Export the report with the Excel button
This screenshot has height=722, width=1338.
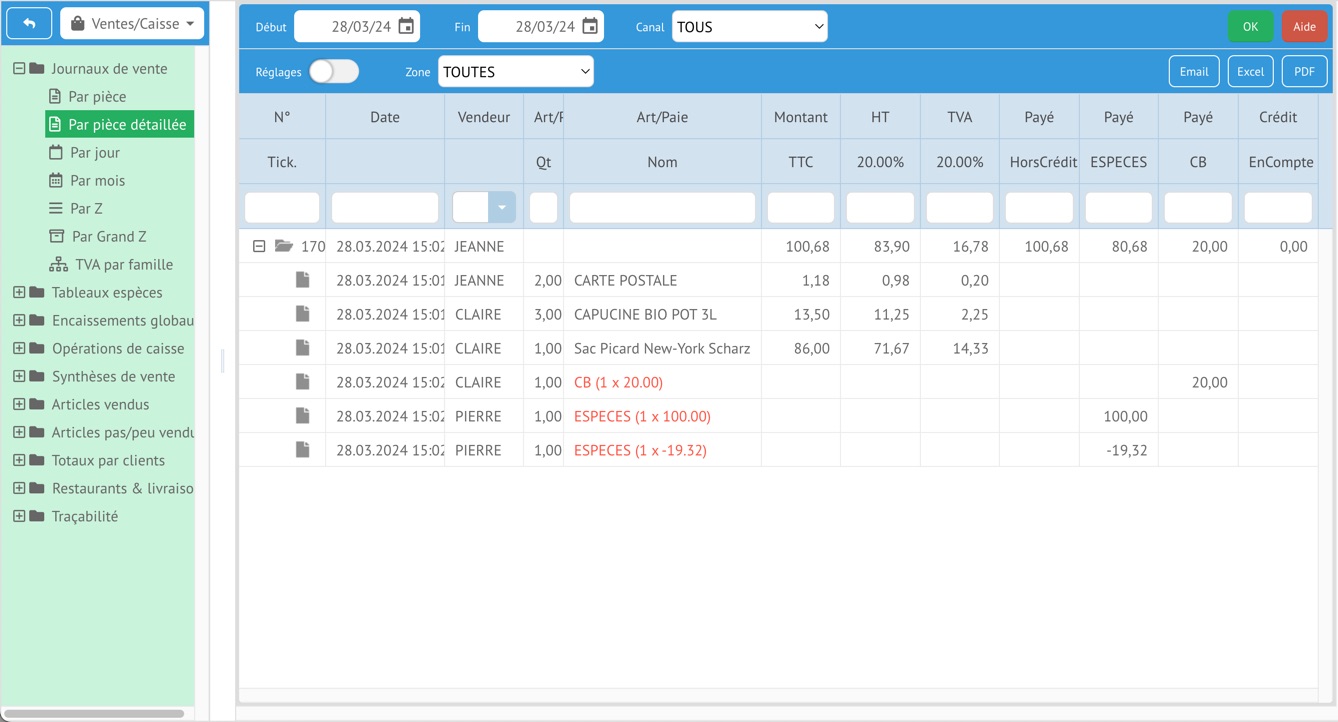click(x=1250, y=72)
